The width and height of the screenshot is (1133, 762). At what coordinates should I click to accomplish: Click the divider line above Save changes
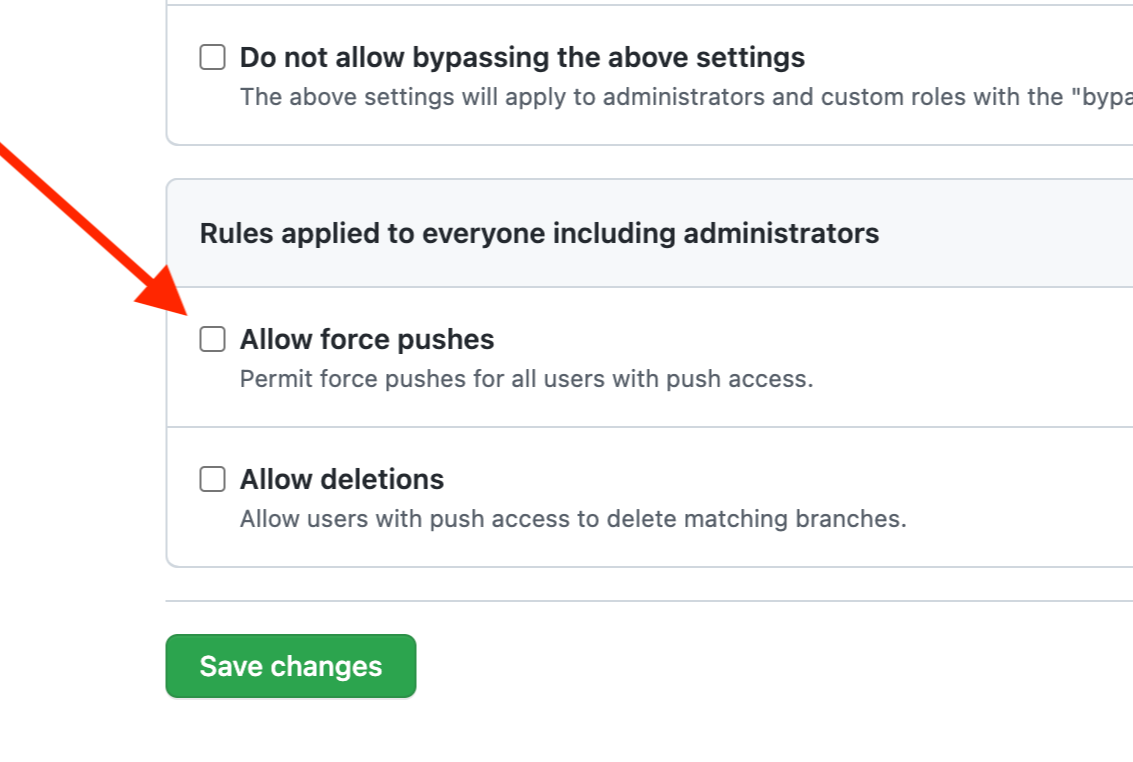pos(649,601)
